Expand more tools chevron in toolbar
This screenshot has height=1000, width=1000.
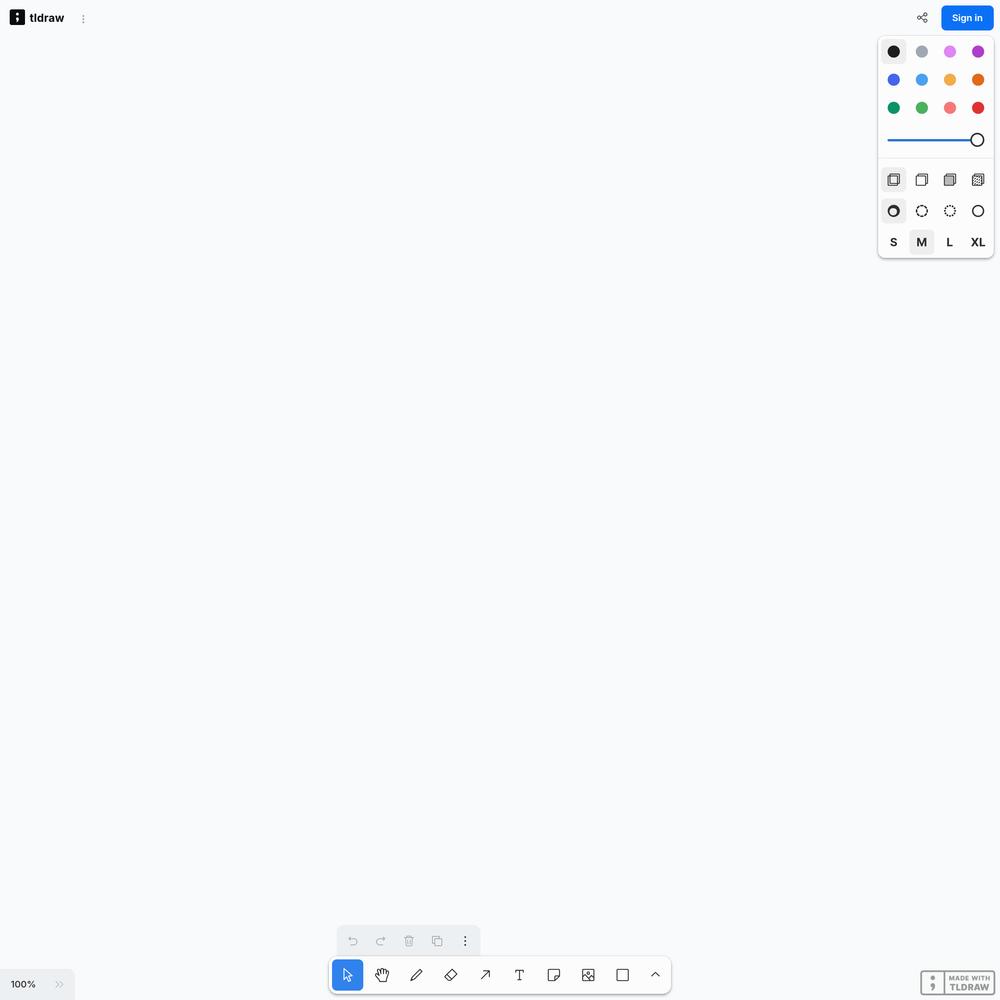(656, 974)
